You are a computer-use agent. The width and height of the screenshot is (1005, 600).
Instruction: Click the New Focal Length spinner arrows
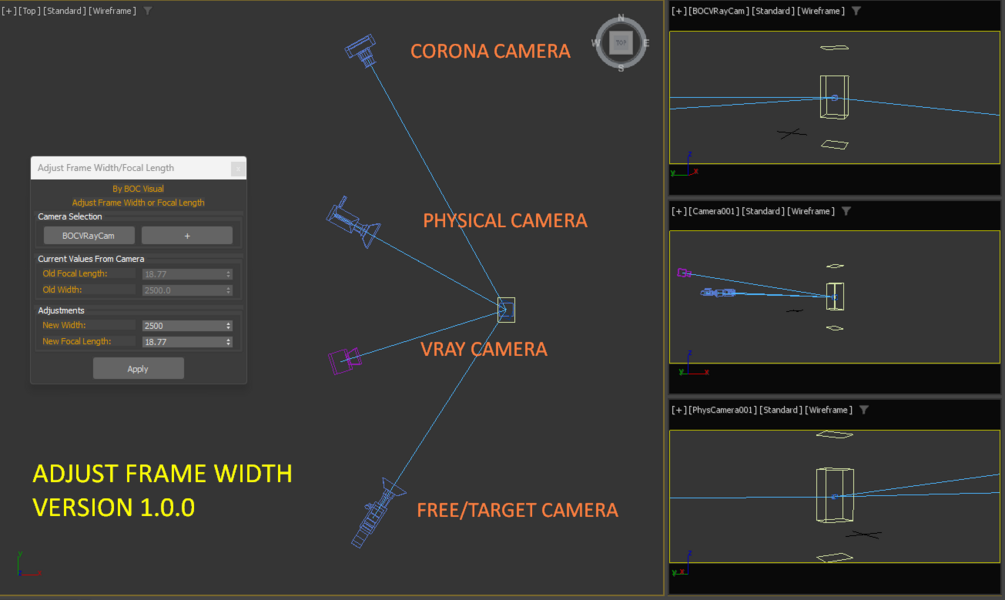click(x=228, y=342)
